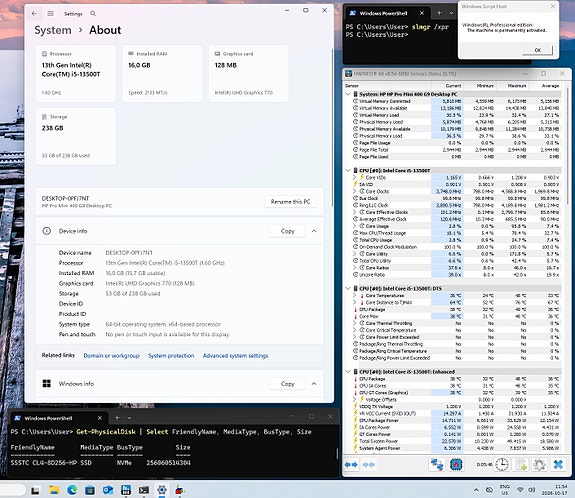Image resolution: width=575 pixels, height=498 pixels.
Task: Click the System breadcrumb link
Action: click(x=53, y=30)
